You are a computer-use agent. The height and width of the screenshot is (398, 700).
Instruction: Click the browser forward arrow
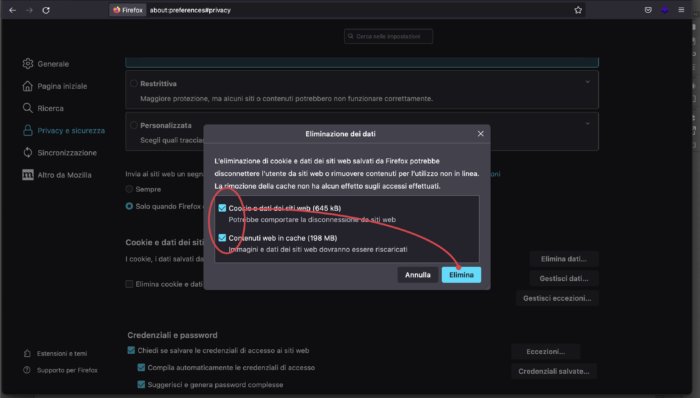coord(29,10)
